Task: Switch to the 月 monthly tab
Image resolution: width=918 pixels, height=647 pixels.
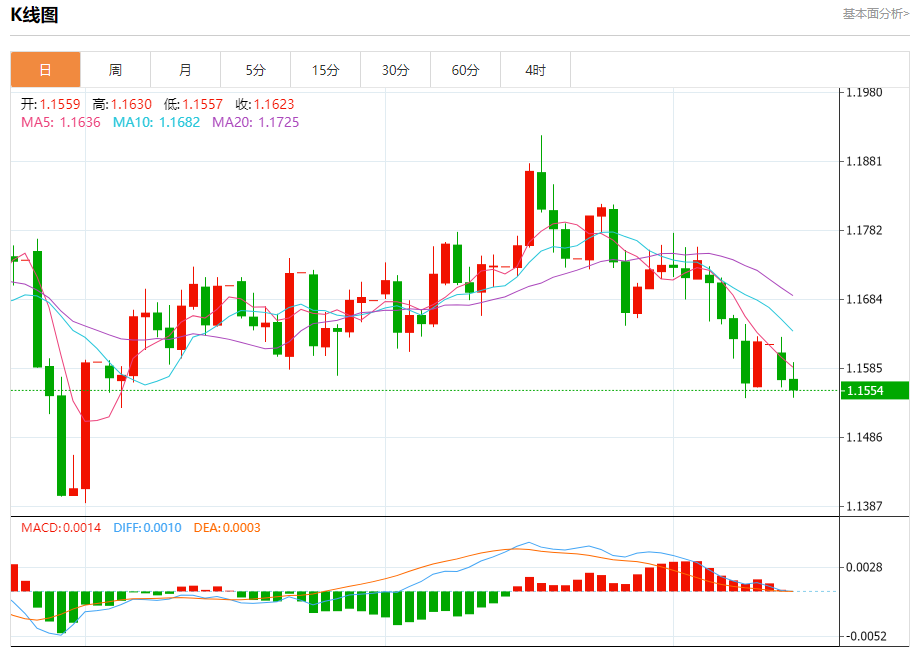Action: pyautogui.click(x=186, y=70)
